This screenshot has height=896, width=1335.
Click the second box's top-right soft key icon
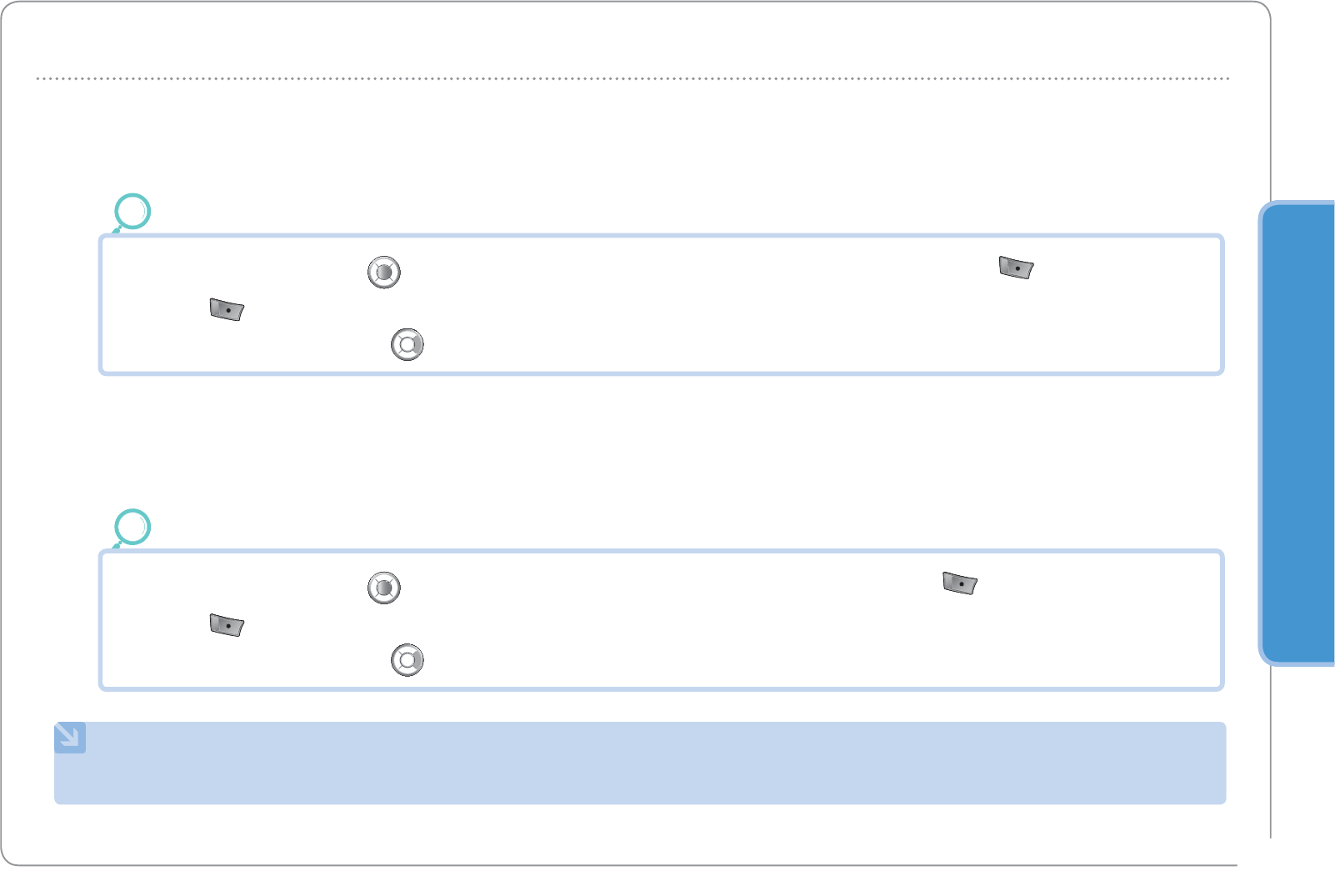coord(959,583)
